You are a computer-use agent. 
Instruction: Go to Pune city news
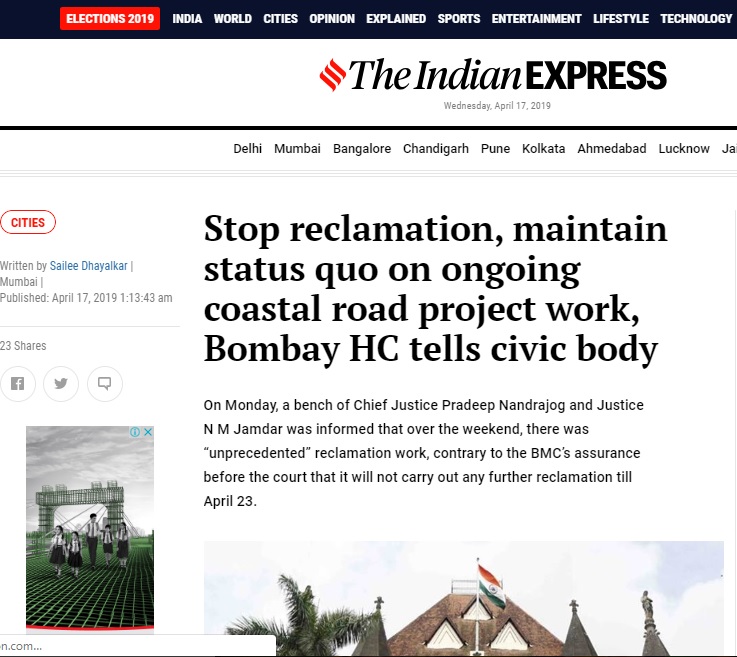click(495, 149)
